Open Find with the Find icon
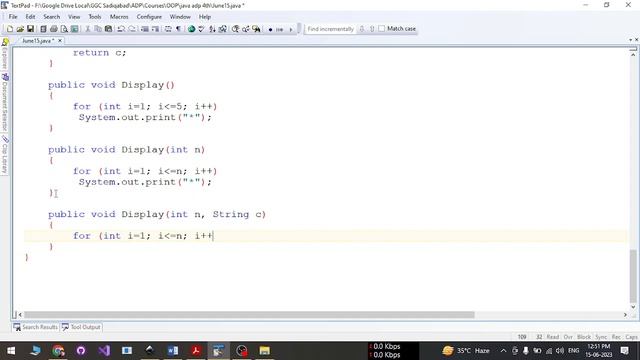The image size is (640, 360). point(236,29)
